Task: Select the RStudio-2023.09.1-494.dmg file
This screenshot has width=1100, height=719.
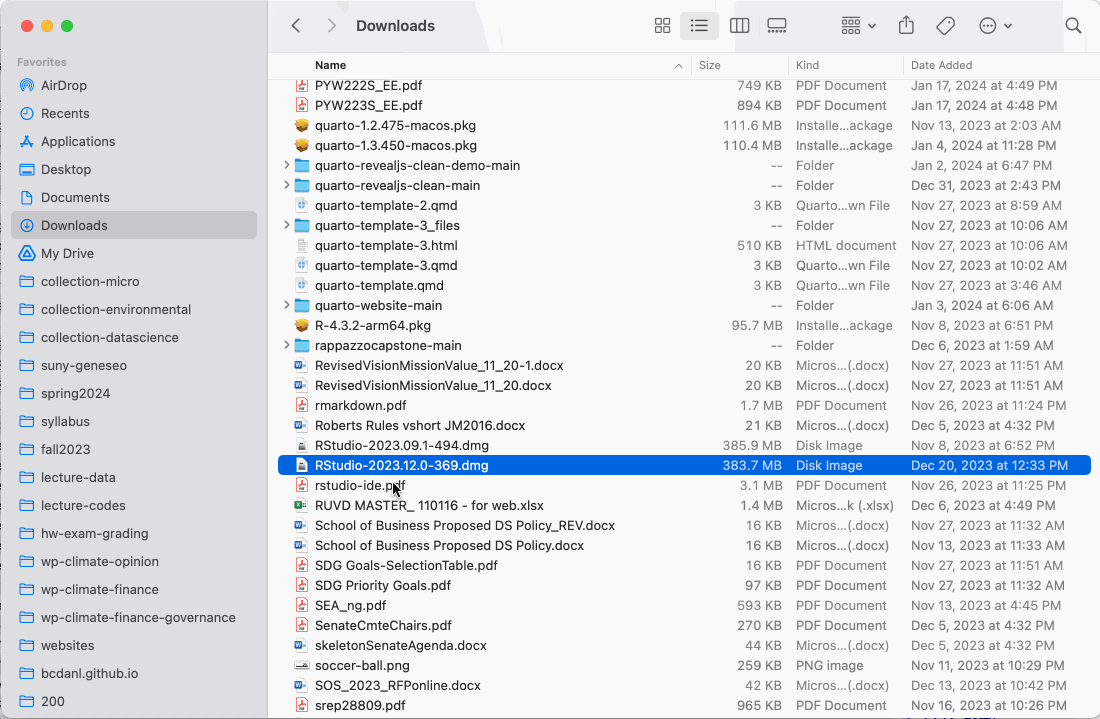Action: (401, 445)
